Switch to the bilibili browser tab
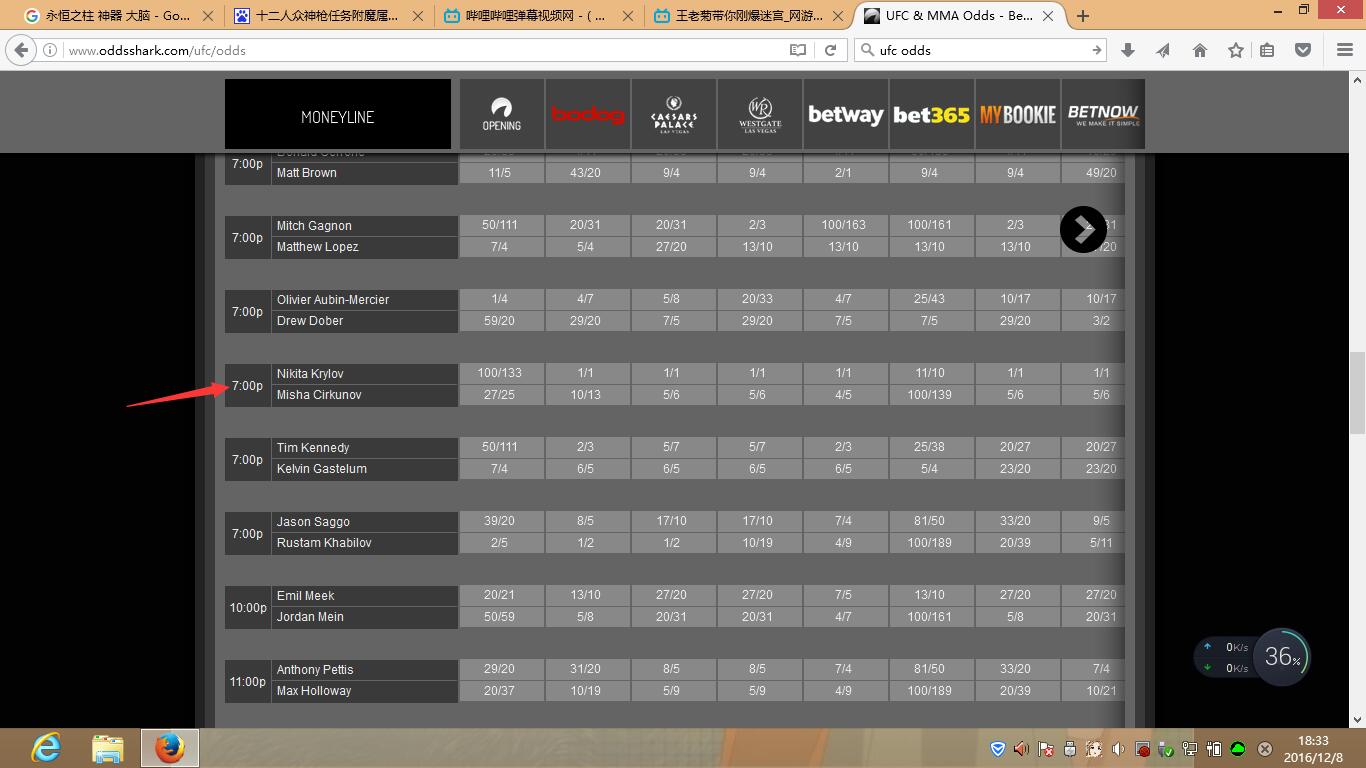This screenshot has height=768, width=1366. 535,16
